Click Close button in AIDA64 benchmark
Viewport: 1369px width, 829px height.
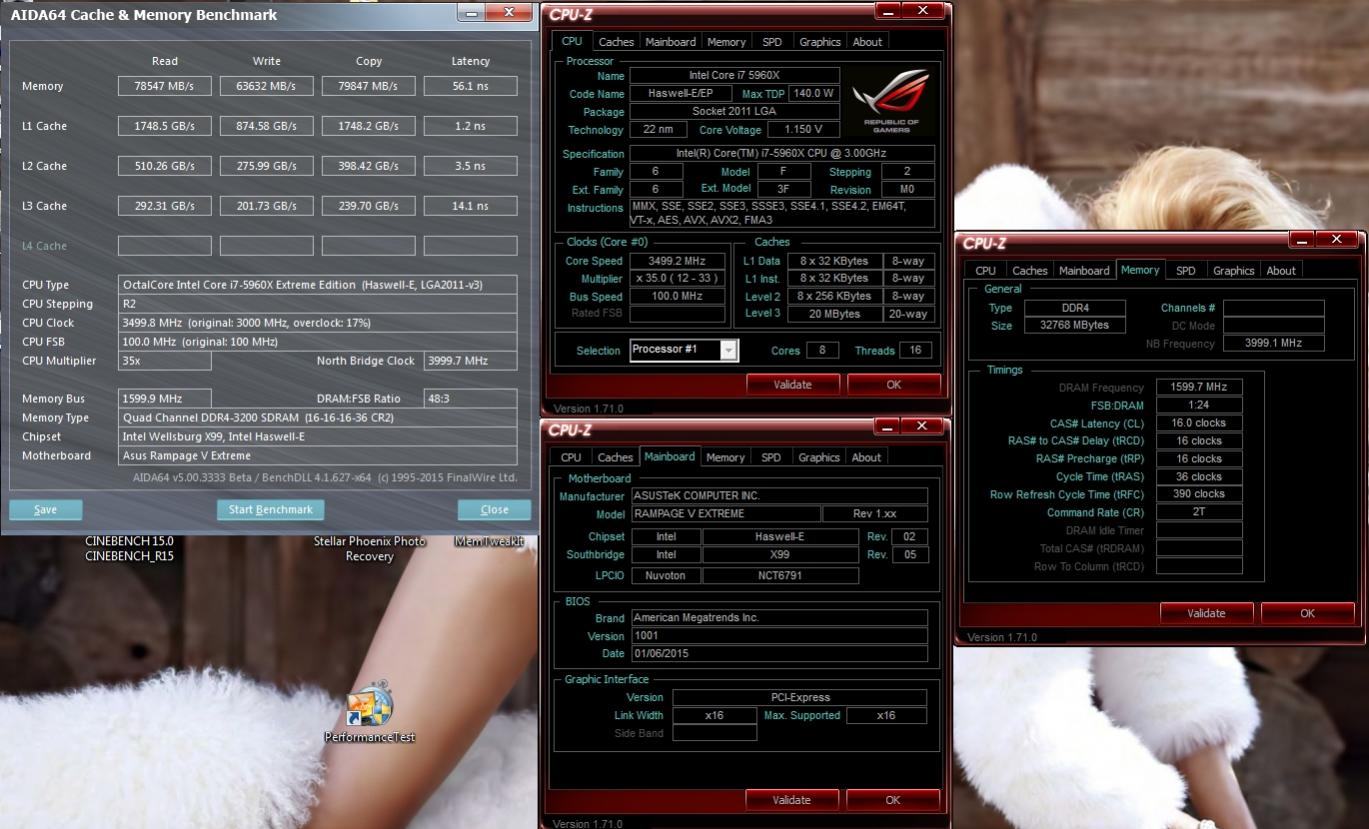[494, 509]
